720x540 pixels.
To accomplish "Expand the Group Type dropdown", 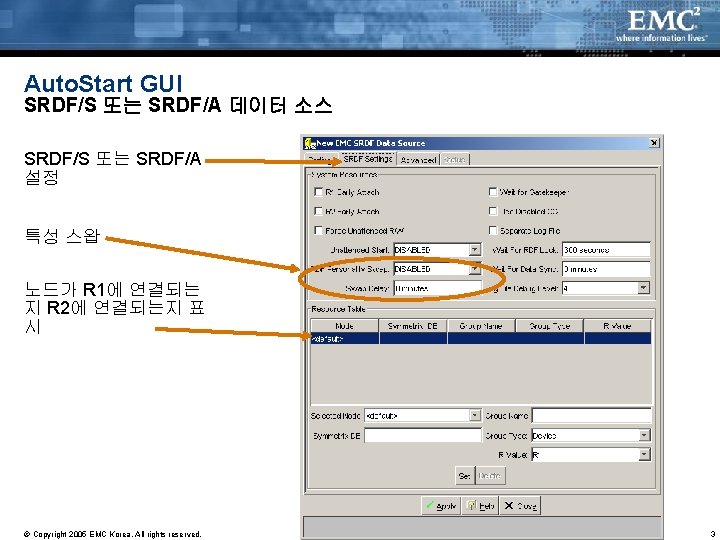I will pos(644,435).
